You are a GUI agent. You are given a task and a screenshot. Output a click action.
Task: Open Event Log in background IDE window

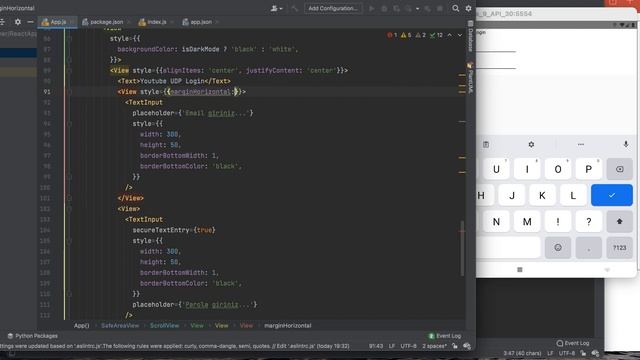pyautogui.click(x=573, y=343)
